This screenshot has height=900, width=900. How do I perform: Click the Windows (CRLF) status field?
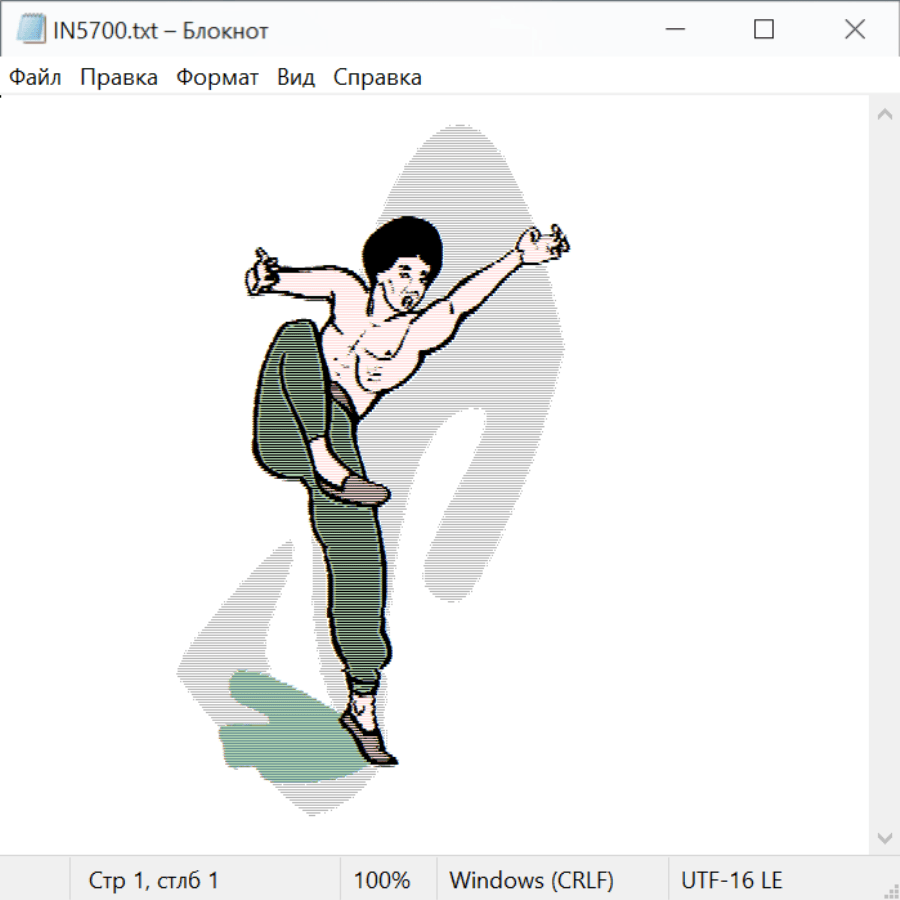tap(531, 880)
